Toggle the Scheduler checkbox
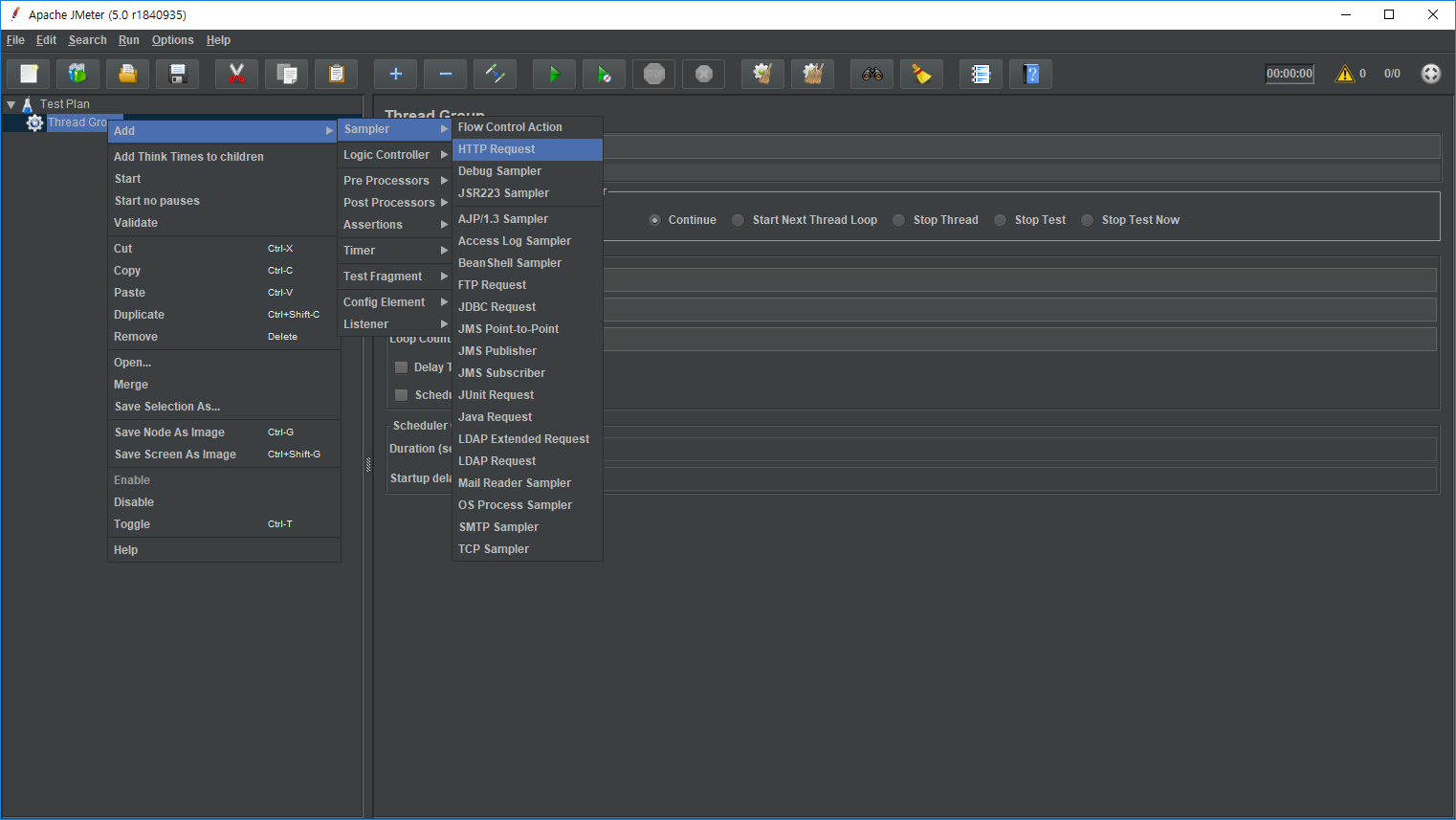This screenshot has height=820, width=1456. pos(402,395)
